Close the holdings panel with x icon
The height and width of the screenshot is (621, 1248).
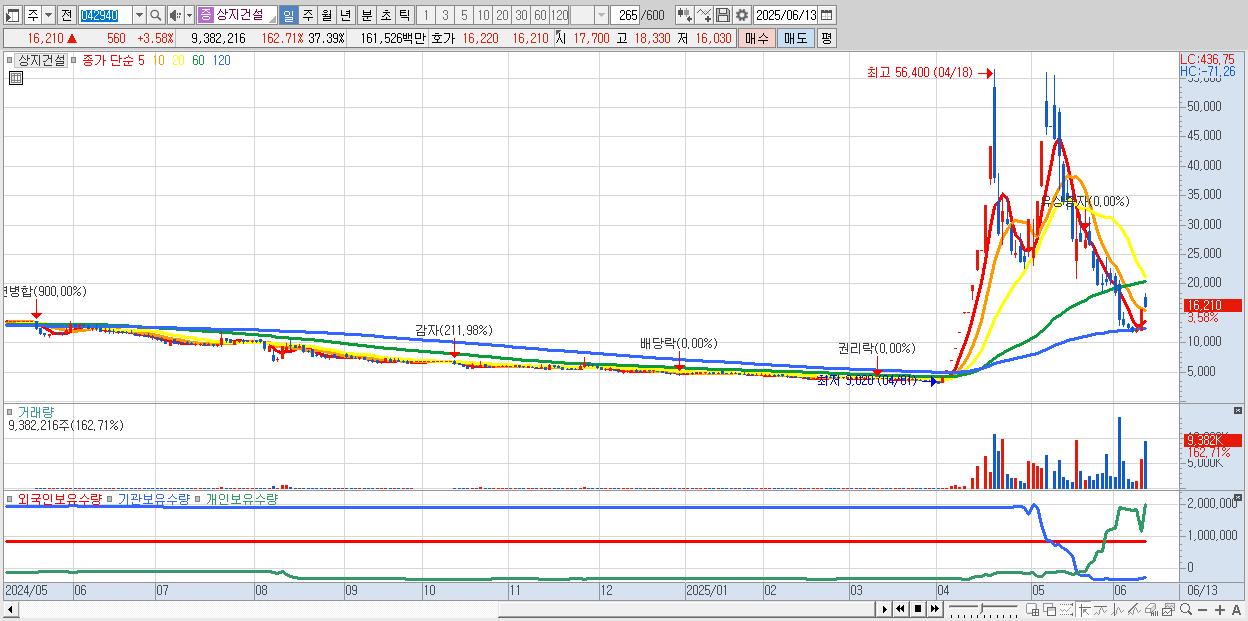[x=1238, y=497]
